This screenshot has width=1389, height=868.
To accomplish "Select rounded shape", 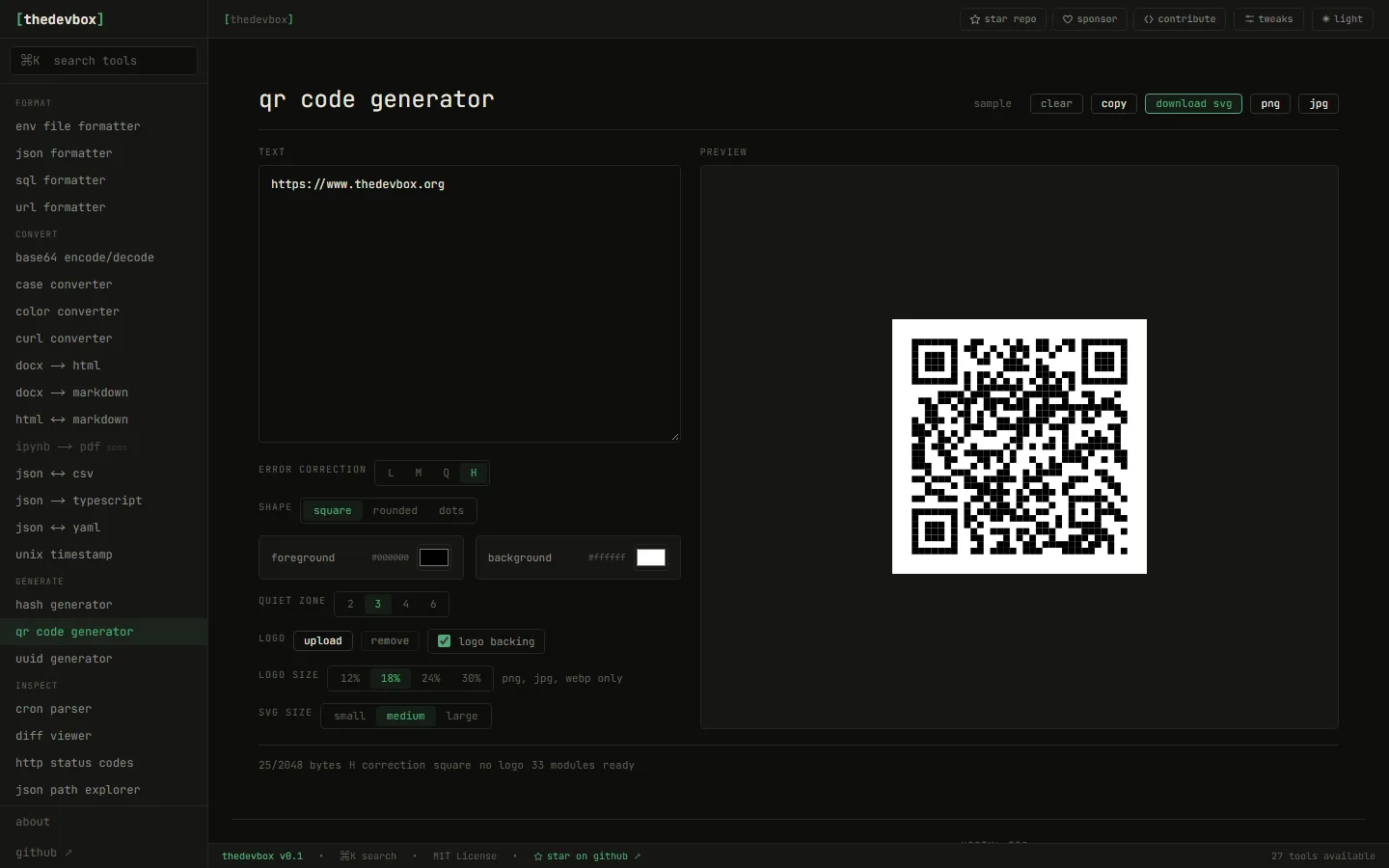I will (395, 510).
